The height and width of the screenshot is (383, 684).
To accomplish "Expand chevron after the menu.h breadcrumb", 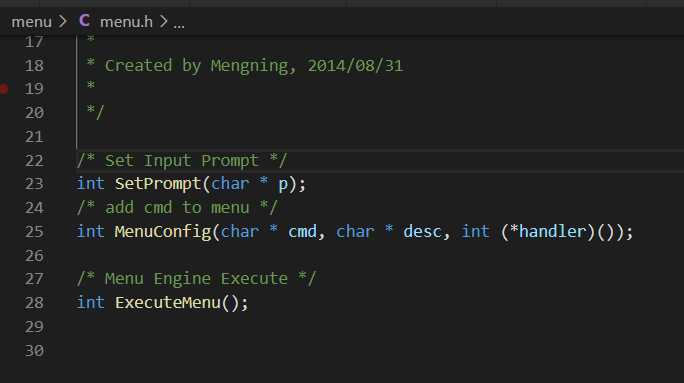I will point(163,21).
